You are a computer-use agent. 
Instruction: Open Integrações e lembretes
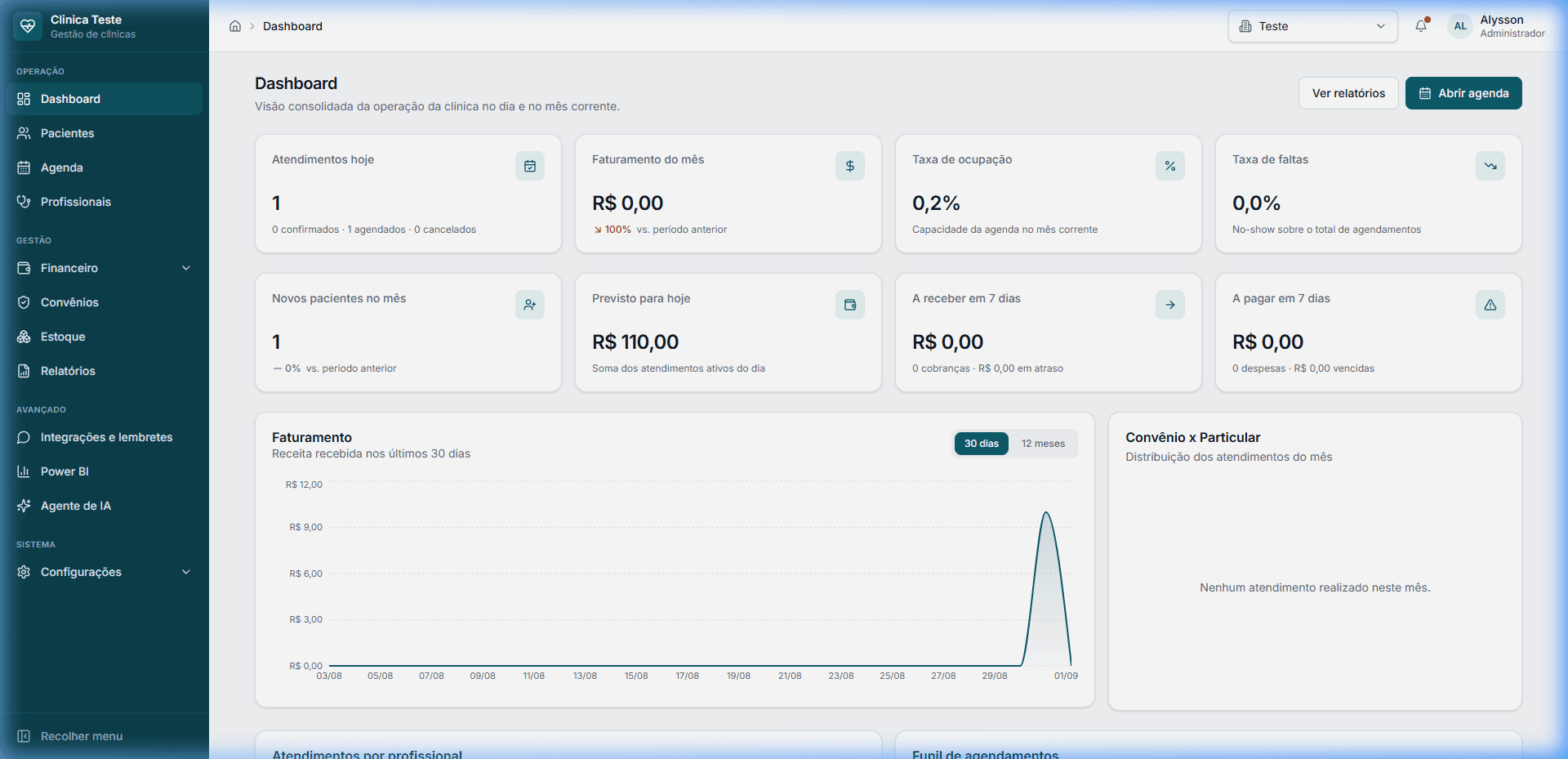coord(105,437)
